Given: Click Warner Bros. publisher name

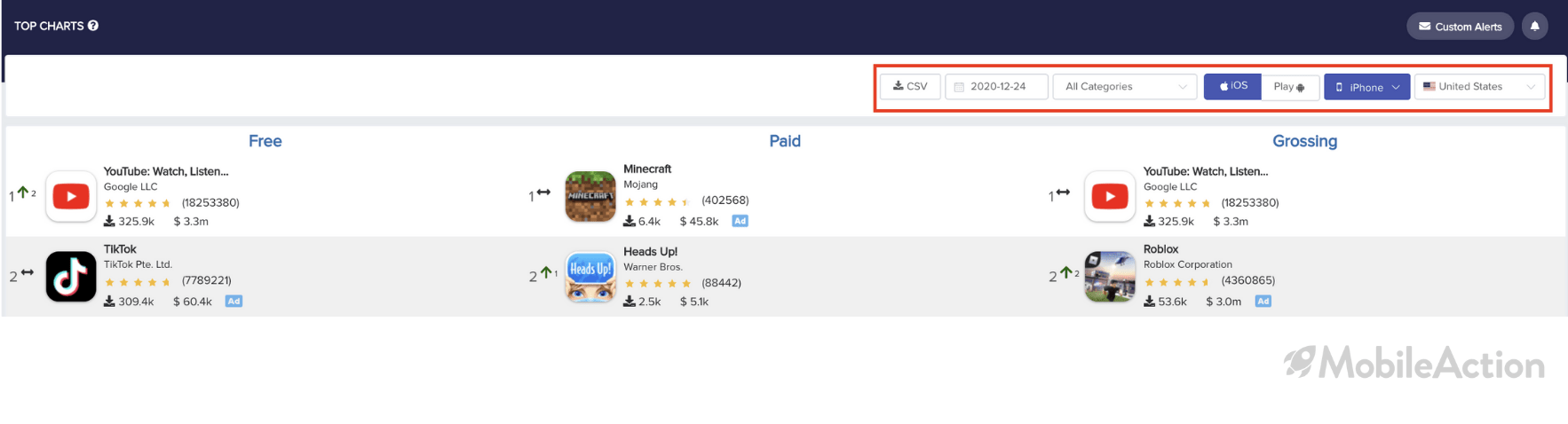Looking at the screenshot, I should pyautogui.click(x=653, y=267).
